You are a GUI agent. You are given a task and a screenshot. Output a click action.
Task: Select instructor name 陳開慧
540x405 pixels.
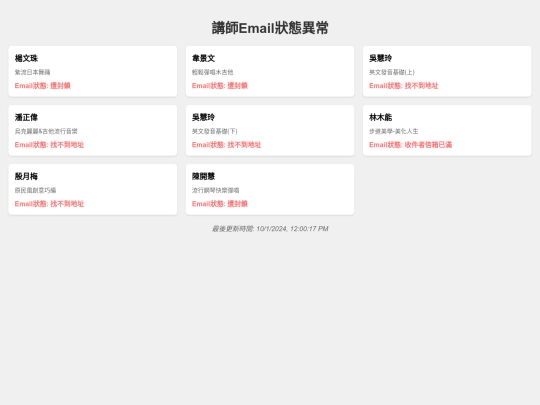203,176
